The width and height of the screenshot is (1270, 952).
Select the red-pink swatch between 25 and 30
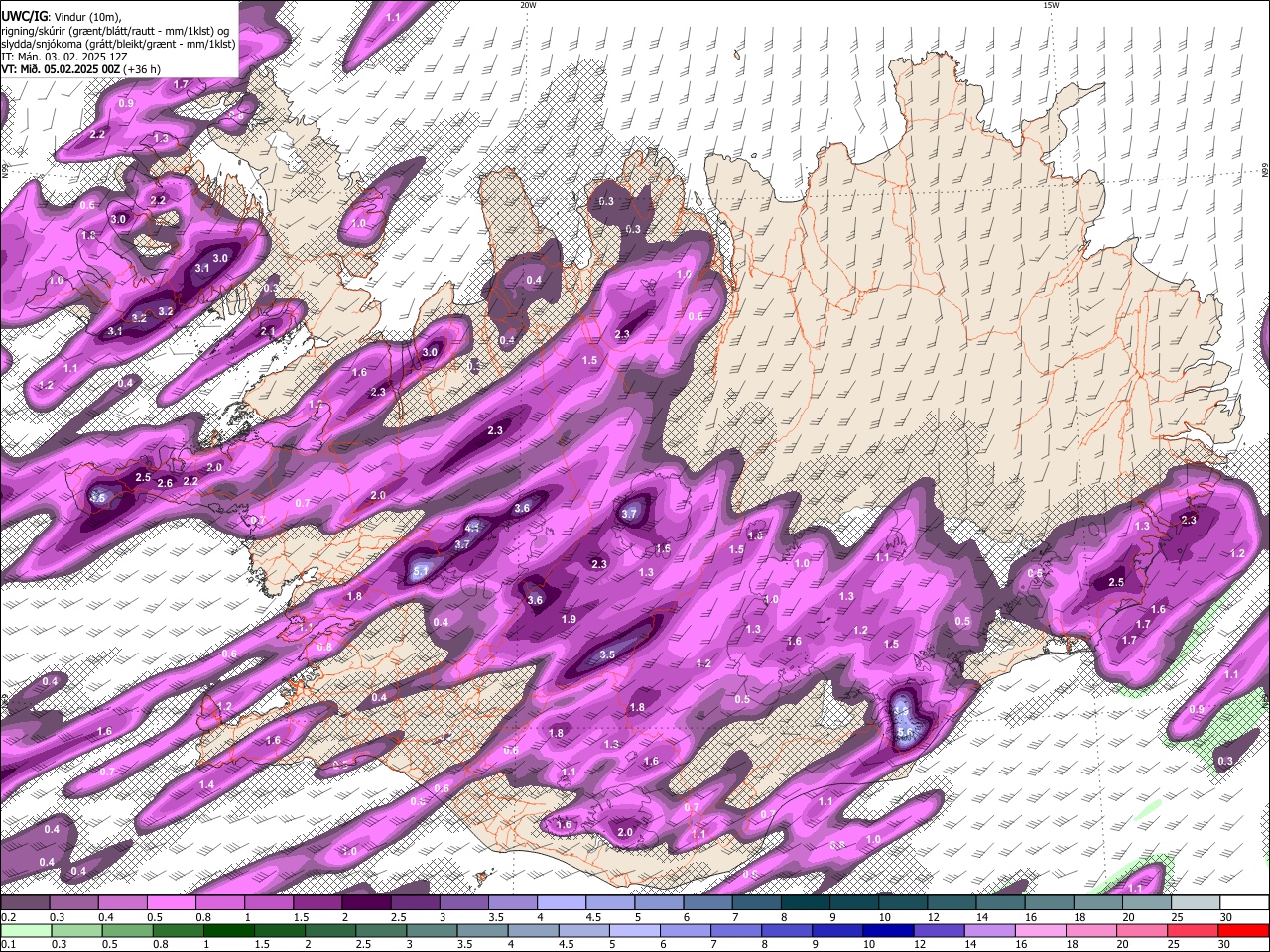click(1195, 930)
